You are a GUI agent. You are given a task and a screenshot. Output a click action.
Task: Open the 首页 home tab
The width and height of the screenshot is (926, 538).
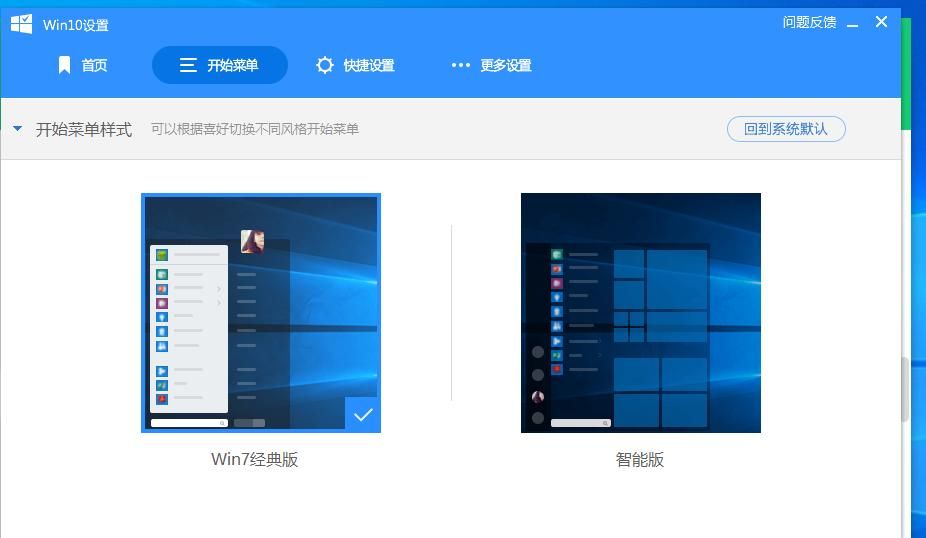[x=82, y=65]
